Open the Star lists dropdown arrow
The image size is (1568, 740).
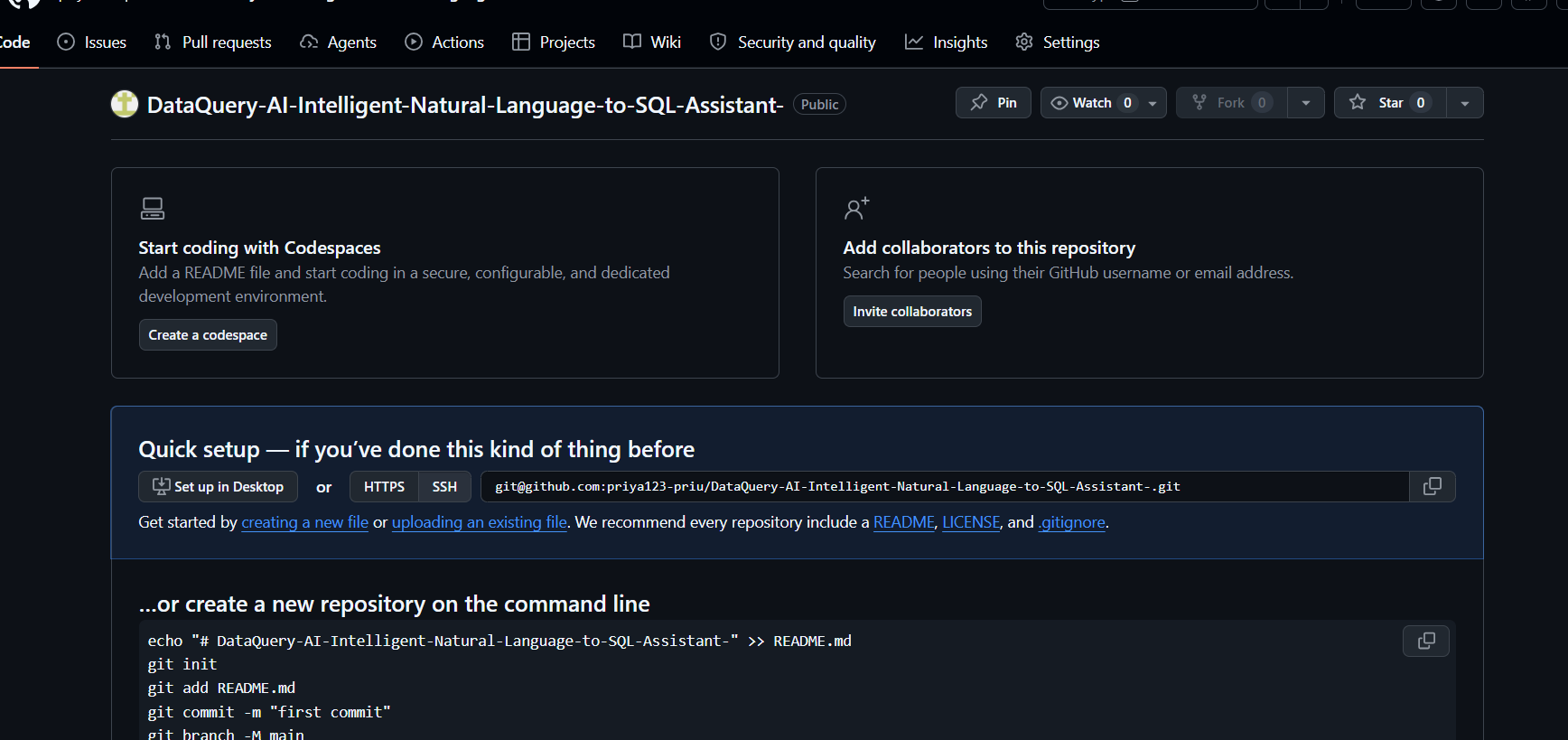(1465, 103)
